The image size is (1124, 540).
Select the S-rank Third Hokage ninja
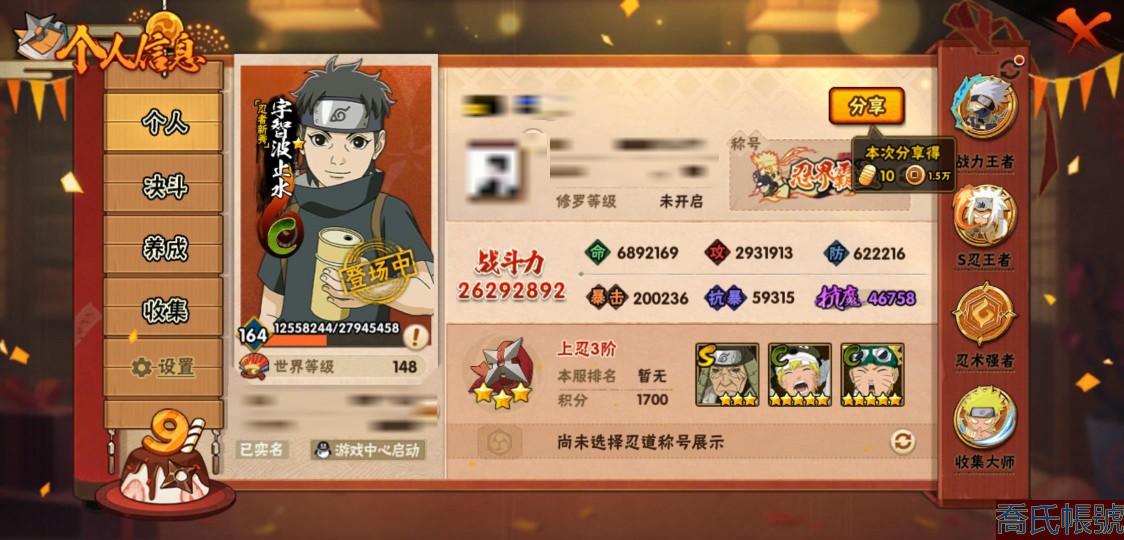tap(727, 375)
